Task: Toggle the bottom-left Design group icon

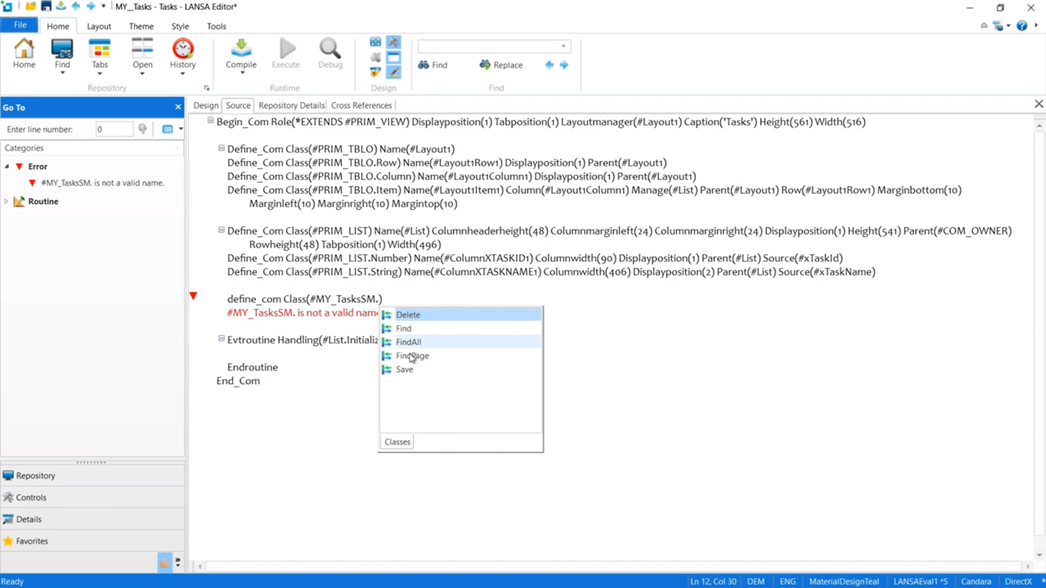Action: 376,72
